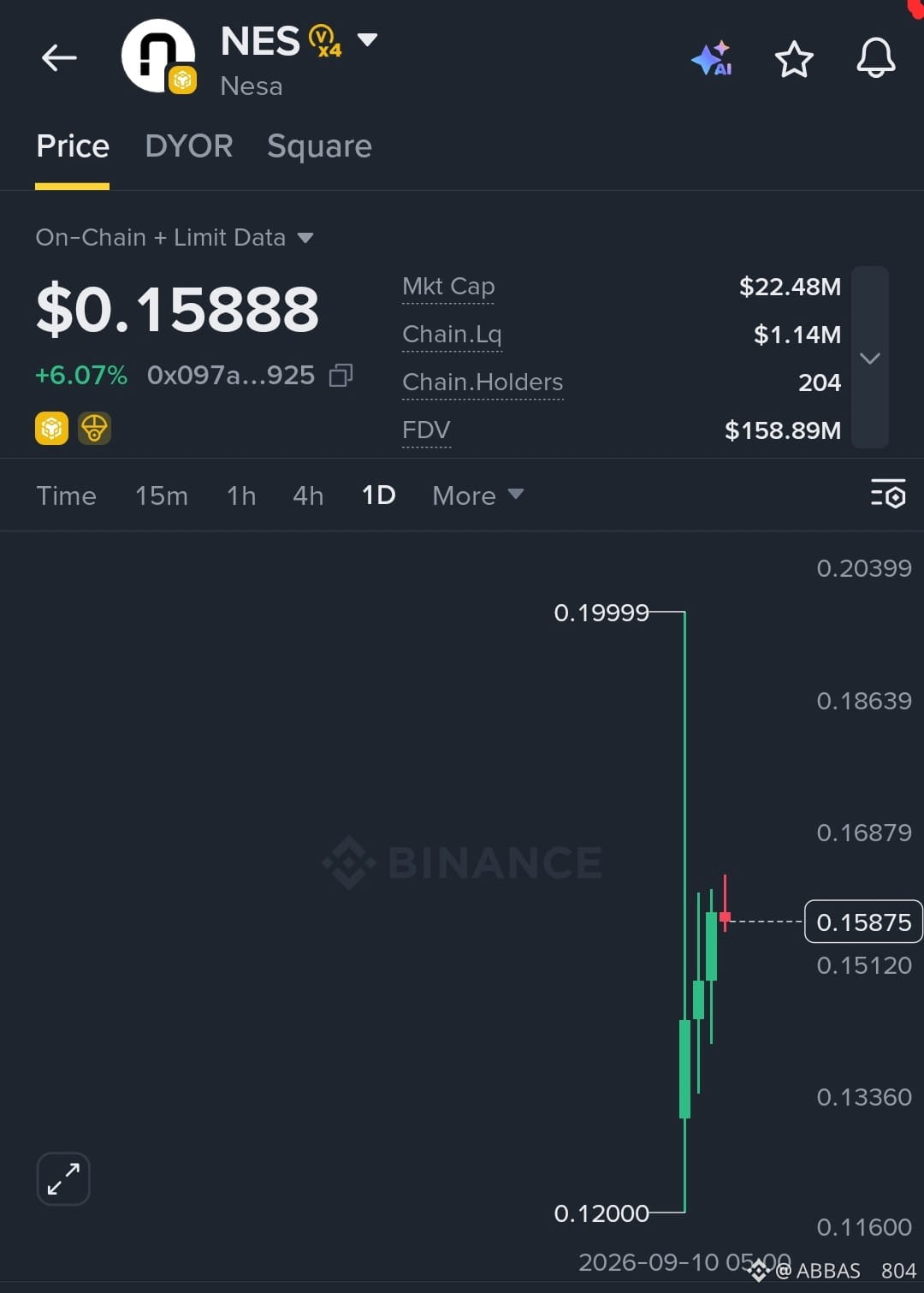The image size is (924, 1293).
Task: Open the AI sparkle assistant icon
Action: (x=712, y=58)
